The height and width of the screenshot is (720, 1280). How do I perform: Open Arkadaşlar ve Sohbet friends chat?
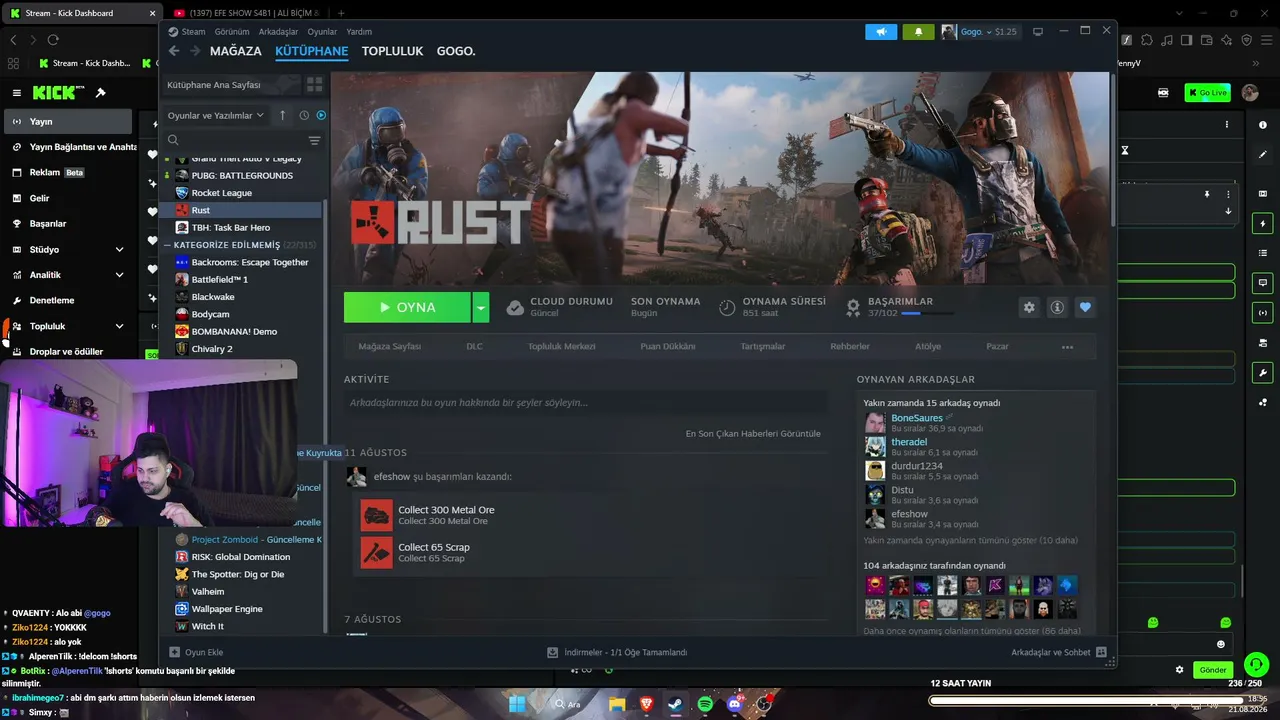[x=1058, y=652]
